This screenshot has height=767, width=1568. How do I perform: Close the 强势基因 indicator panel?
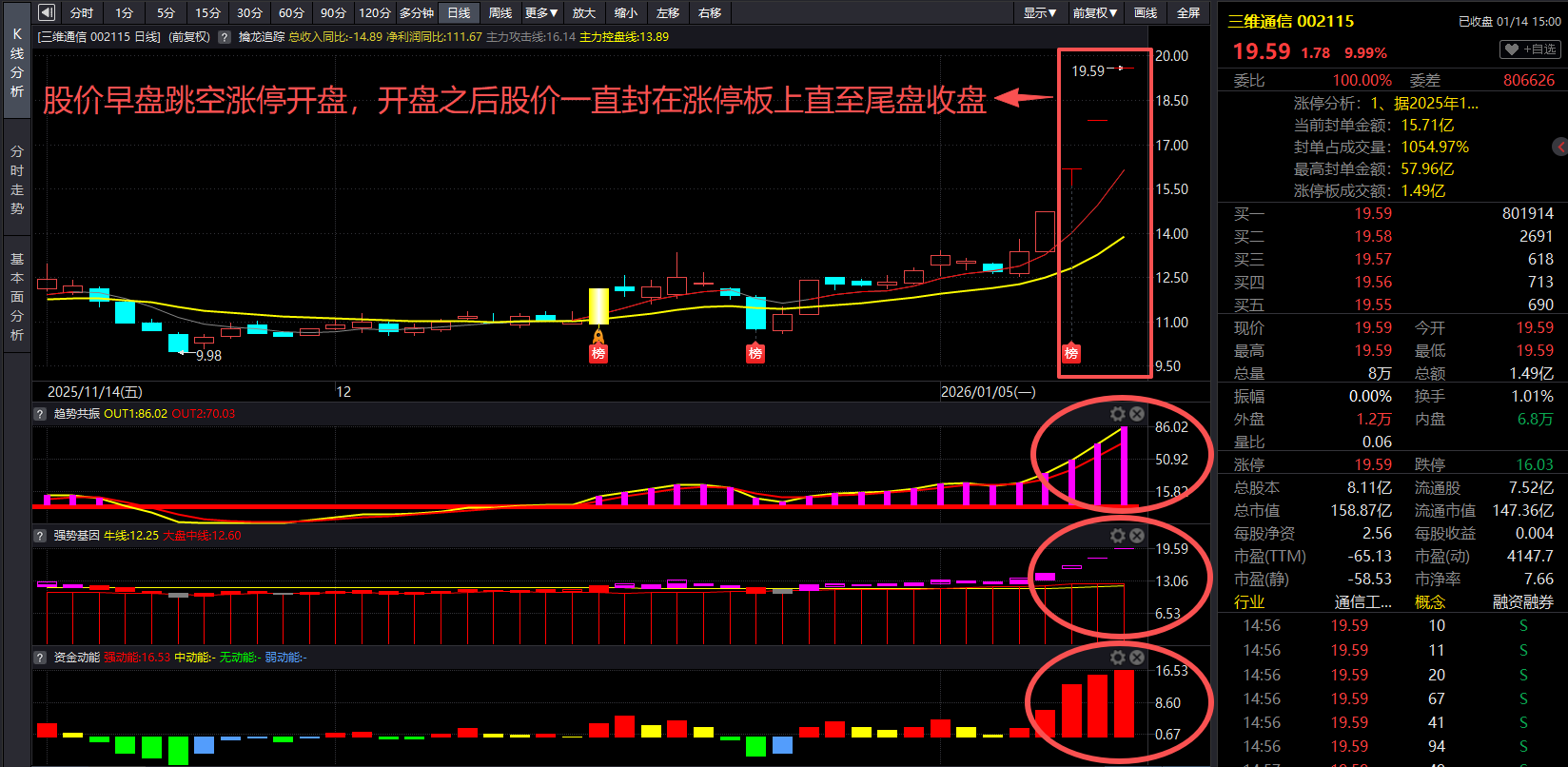pyautogui.click(x=1136, y=536)
